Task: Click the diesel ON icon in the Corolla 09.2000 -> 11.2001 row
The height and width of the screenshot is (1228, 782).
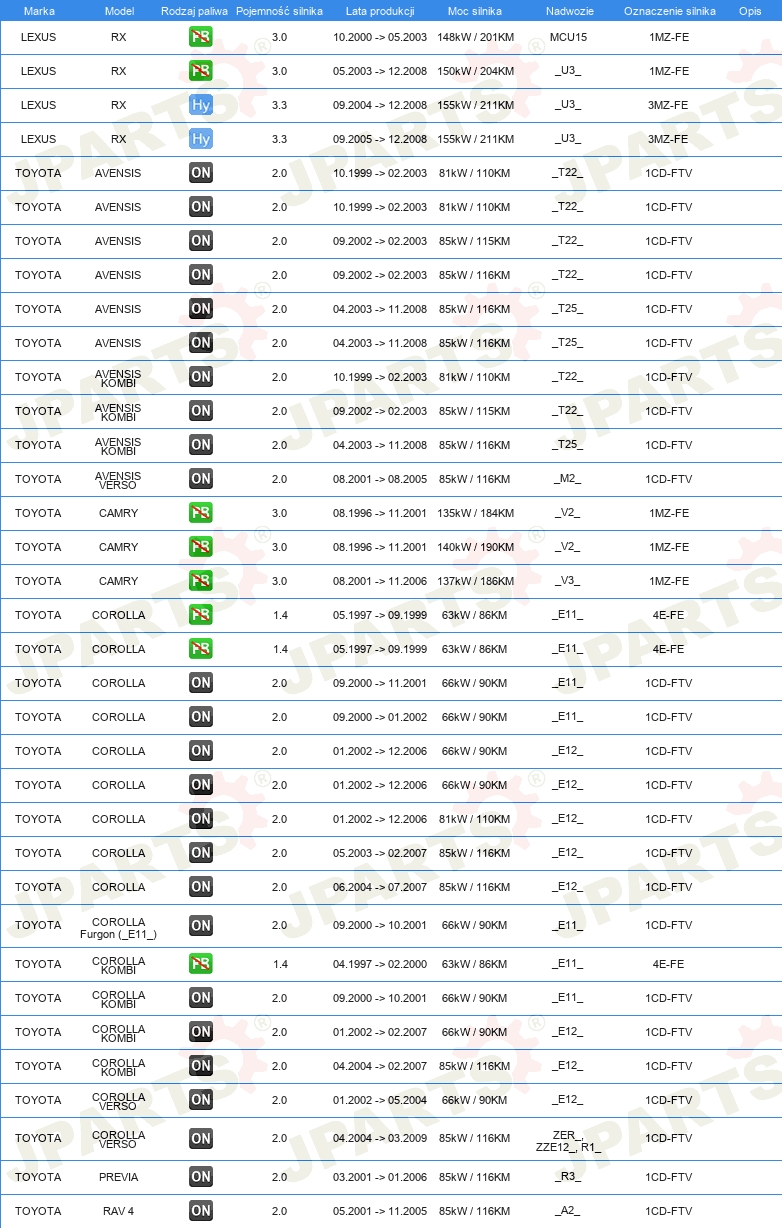Action: click(x=201, y=683)
